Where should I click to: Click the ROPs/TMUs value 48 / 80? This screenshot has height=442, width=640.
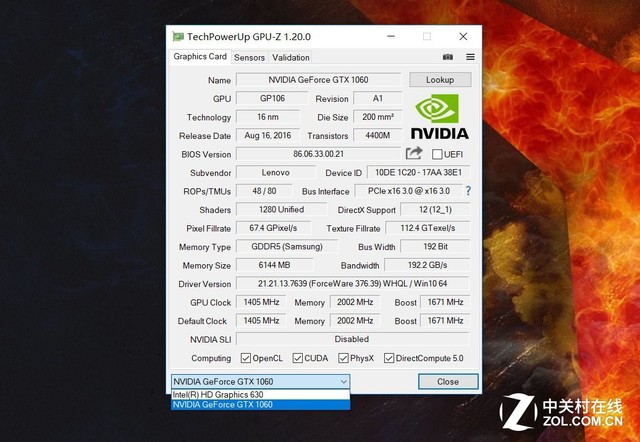264,191
